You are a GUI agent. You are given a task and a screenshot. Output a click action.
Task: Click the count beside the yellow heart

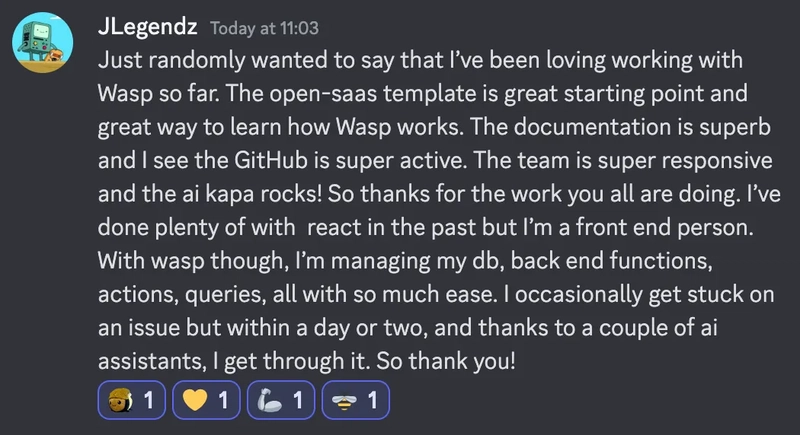(223, 400)
